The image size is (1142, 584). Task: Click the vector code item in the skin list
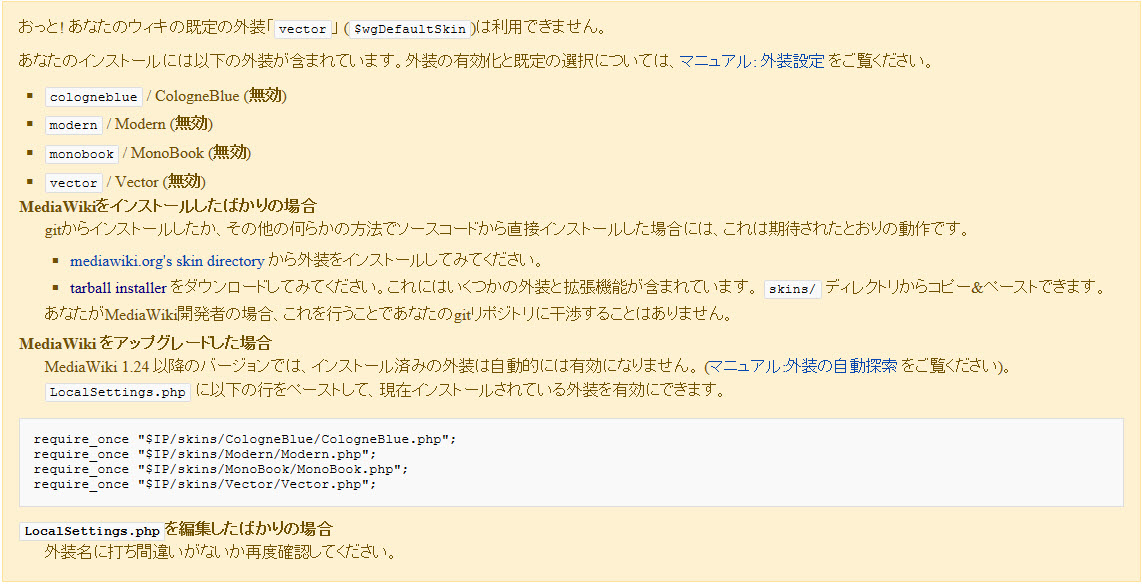point(73,182)
